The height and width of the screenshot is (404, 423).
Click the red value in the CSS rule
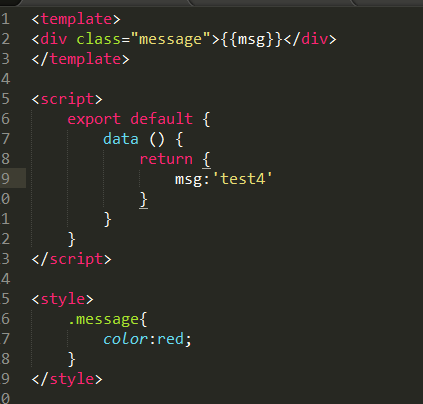click(170, 339)
